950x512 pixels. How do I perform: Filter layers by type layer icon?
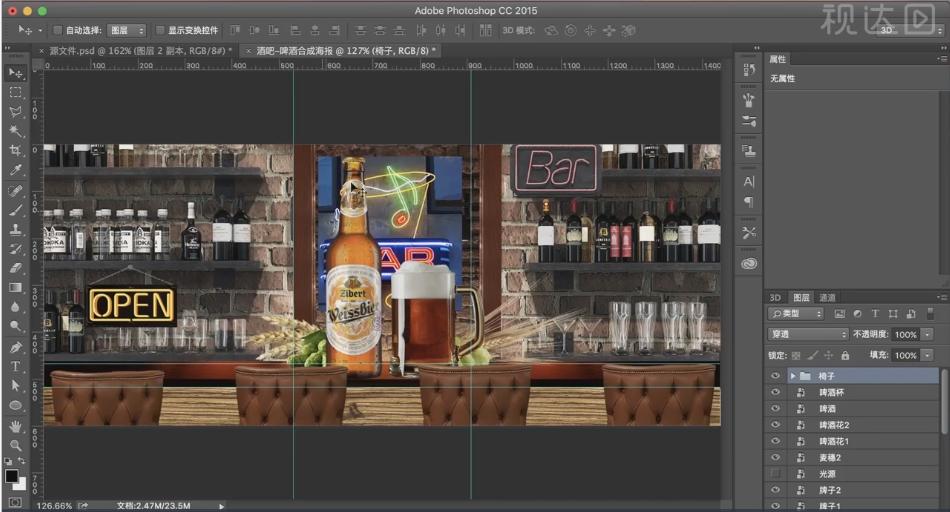pyautogui.click(x=875, y=314)
